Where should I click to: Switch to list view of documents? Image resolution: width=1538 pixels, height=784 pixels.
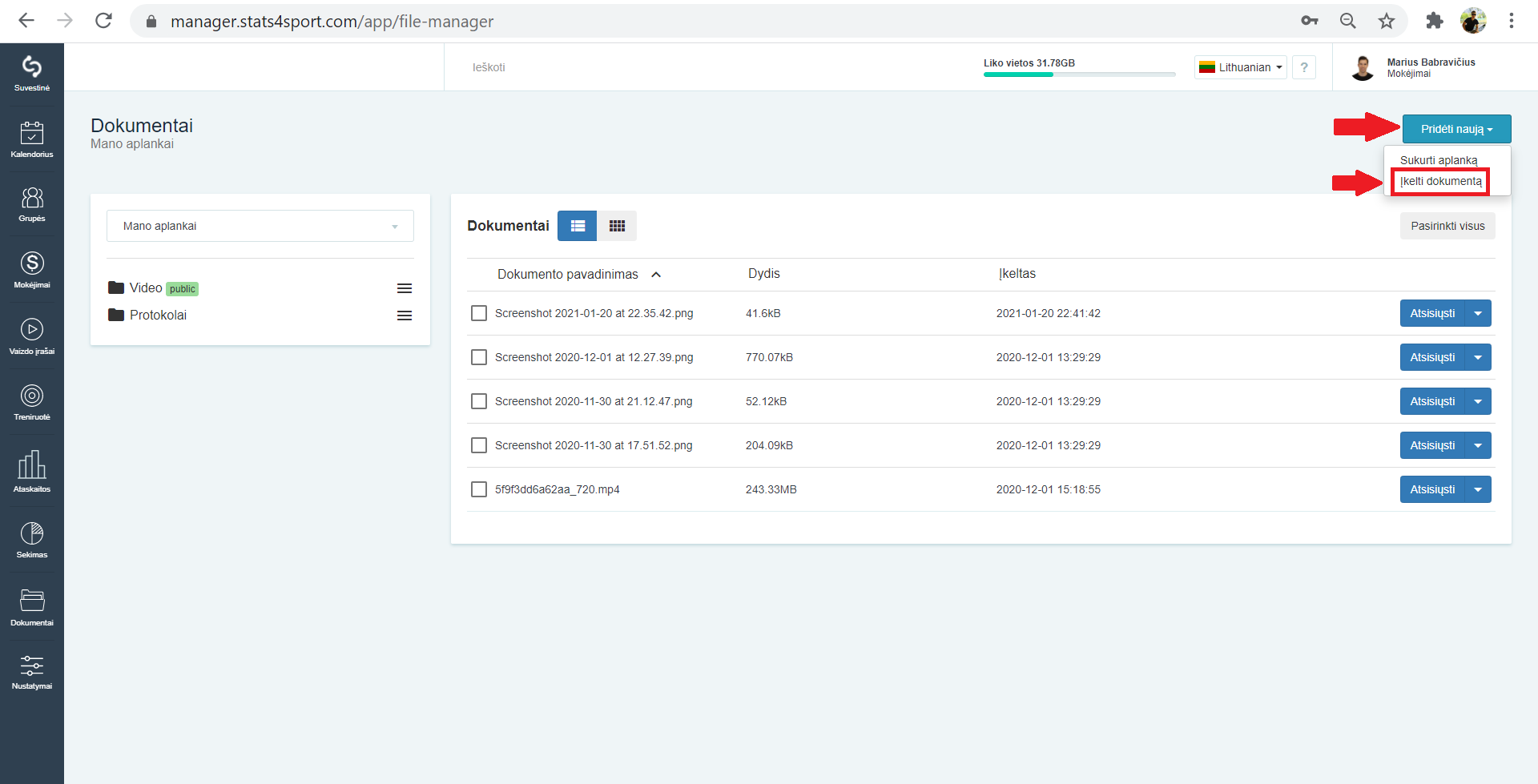(x=578, y=226)
